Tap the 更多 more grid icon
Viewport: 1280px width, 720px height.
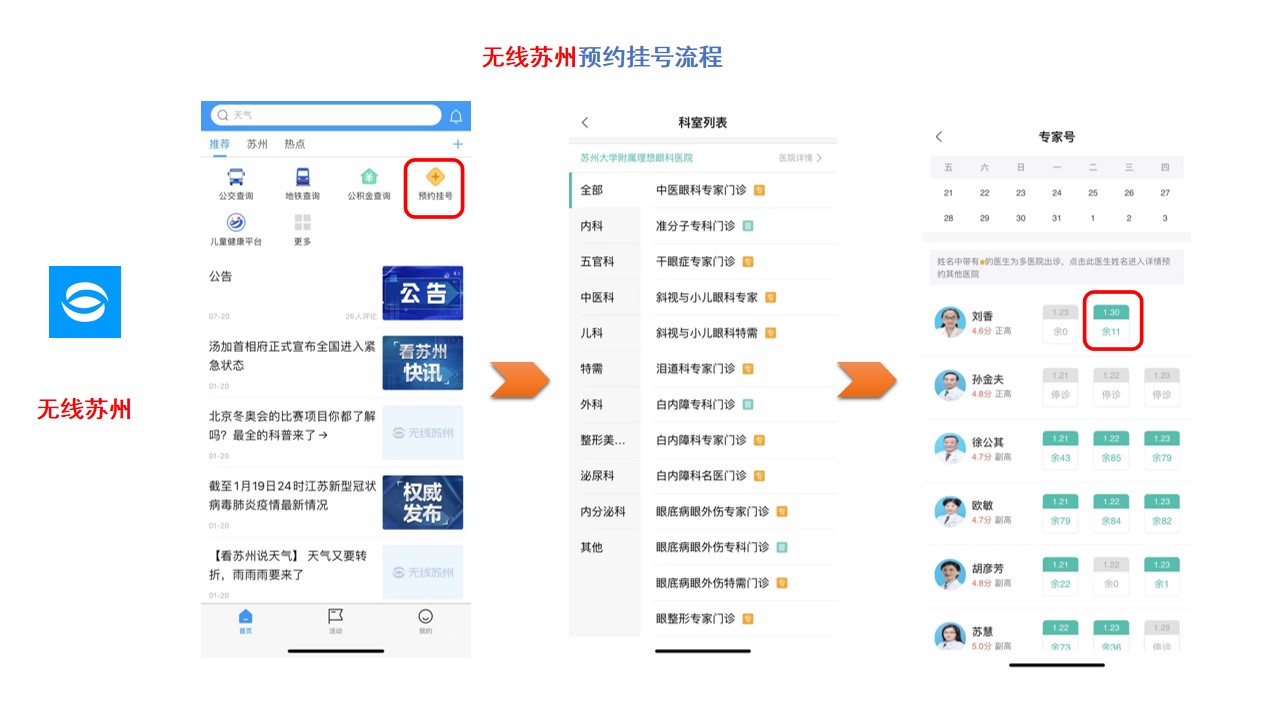[x=302, y=222]
